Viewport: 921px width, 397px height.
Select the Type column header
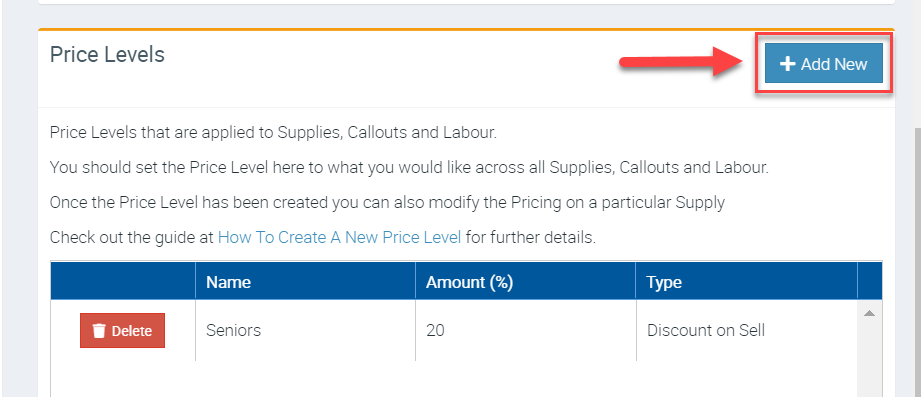[747, 282]
